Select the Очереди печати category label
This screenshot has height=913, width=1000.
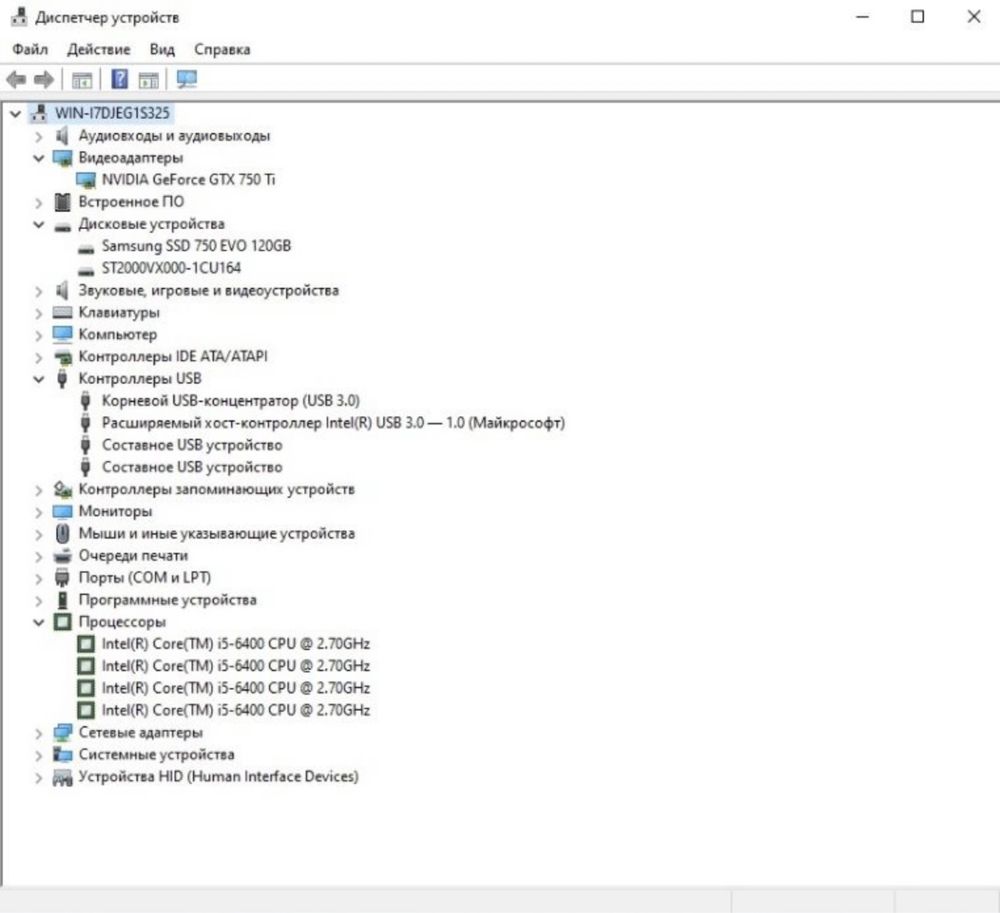click(133, 555)
